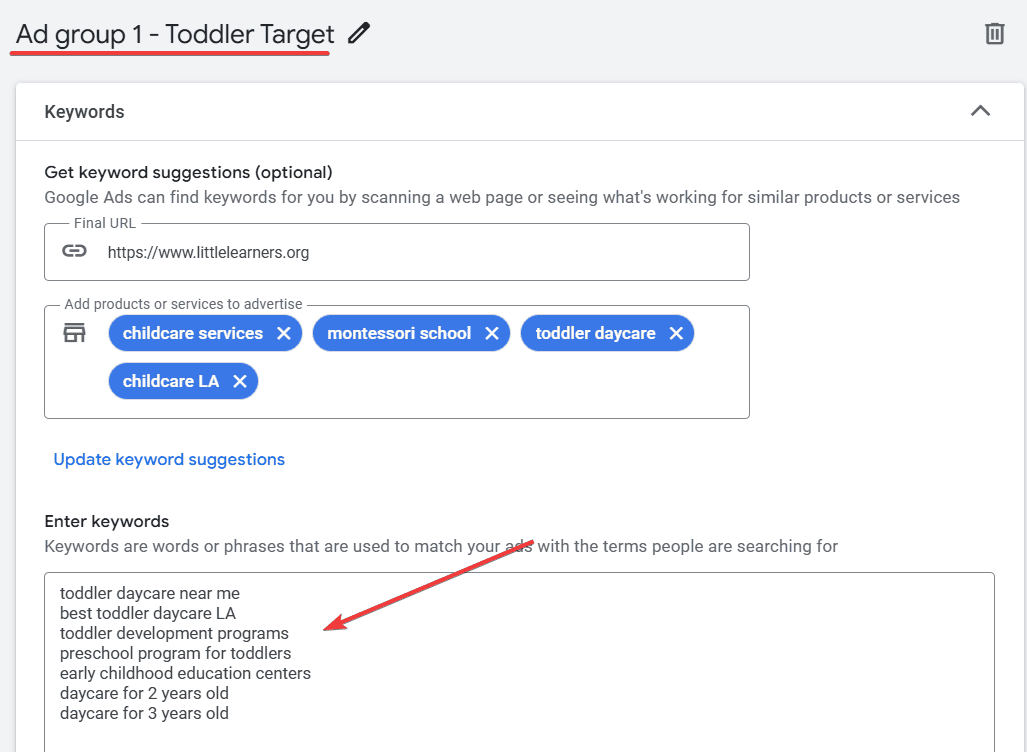
Task: Remove the 'childcare services' chip
Action: click(284, 334)
